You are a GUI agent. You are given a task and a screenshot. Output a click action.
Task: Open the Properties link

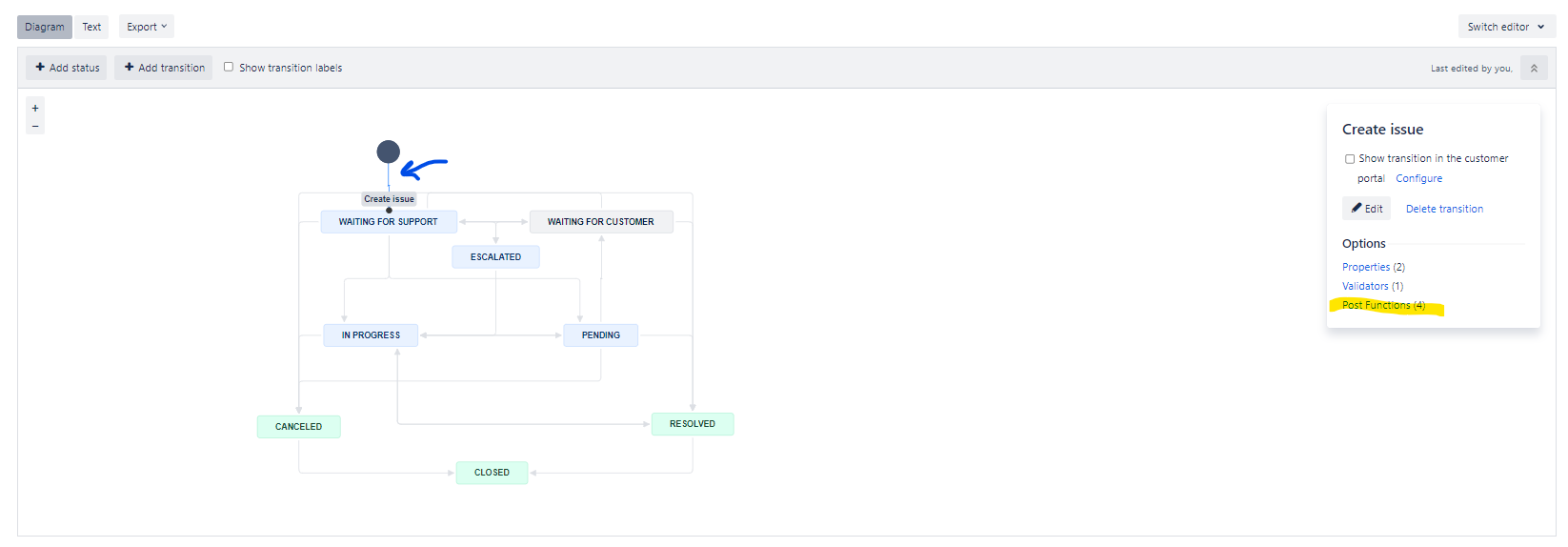1374,267
